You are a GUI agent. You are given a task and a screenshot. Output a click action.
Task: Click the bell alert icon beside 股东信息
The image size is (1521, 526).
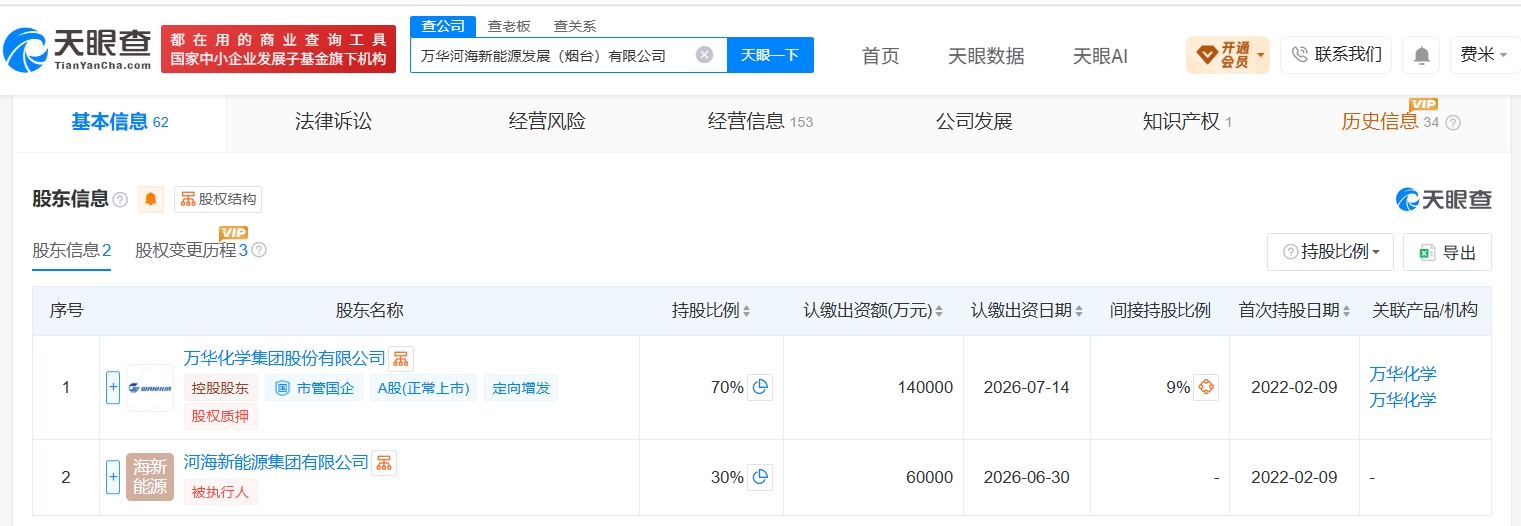(x=151, y=199)
